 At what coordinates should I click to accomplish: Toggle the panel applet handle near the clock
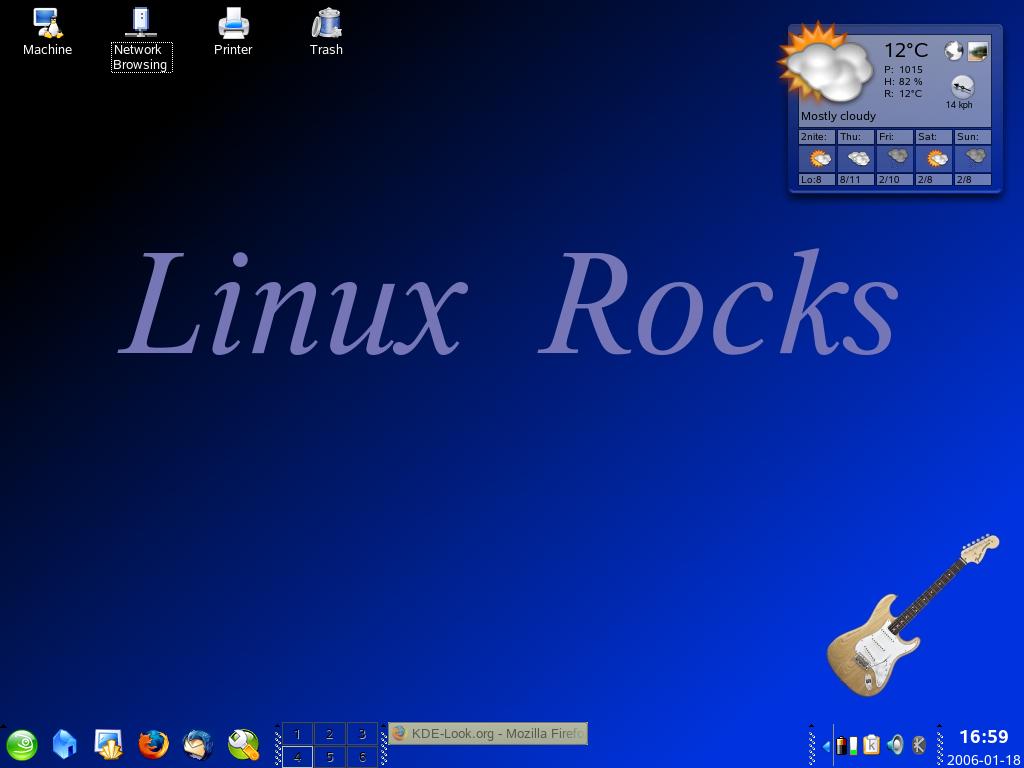pos(938,745)
